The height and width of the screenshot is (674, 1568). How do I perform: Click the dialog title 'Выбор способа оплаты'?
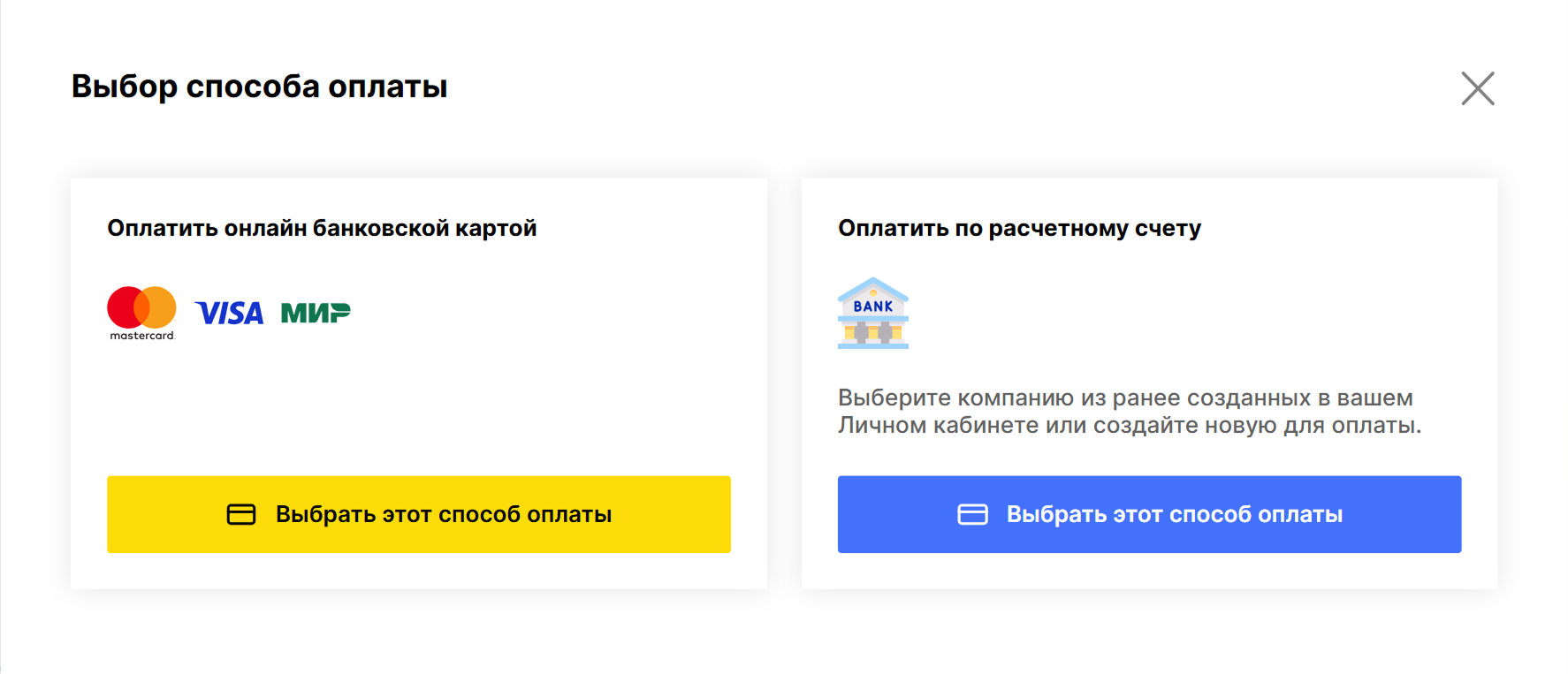(259, 87)
